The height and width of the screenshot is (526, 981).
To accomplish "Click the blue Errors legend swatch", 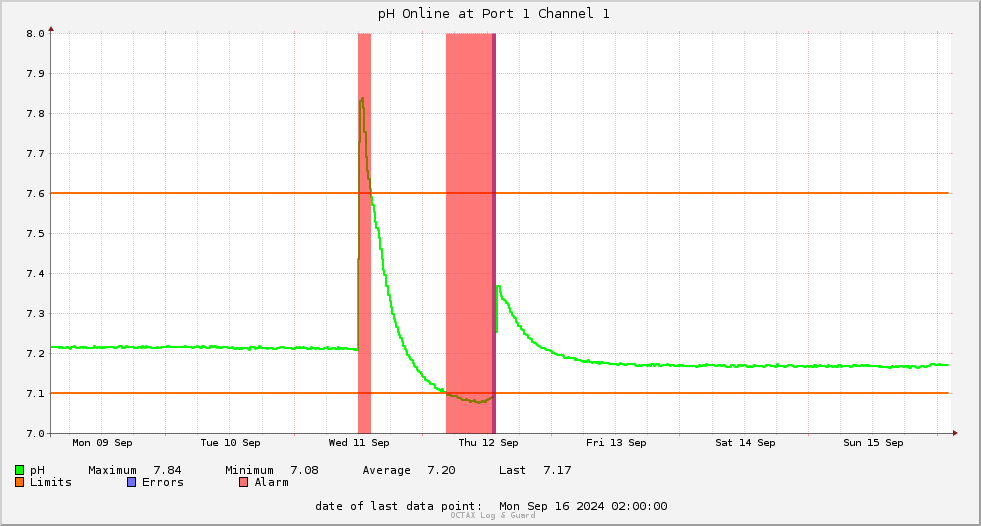I will pyautogui.click(x=131, y=482).
